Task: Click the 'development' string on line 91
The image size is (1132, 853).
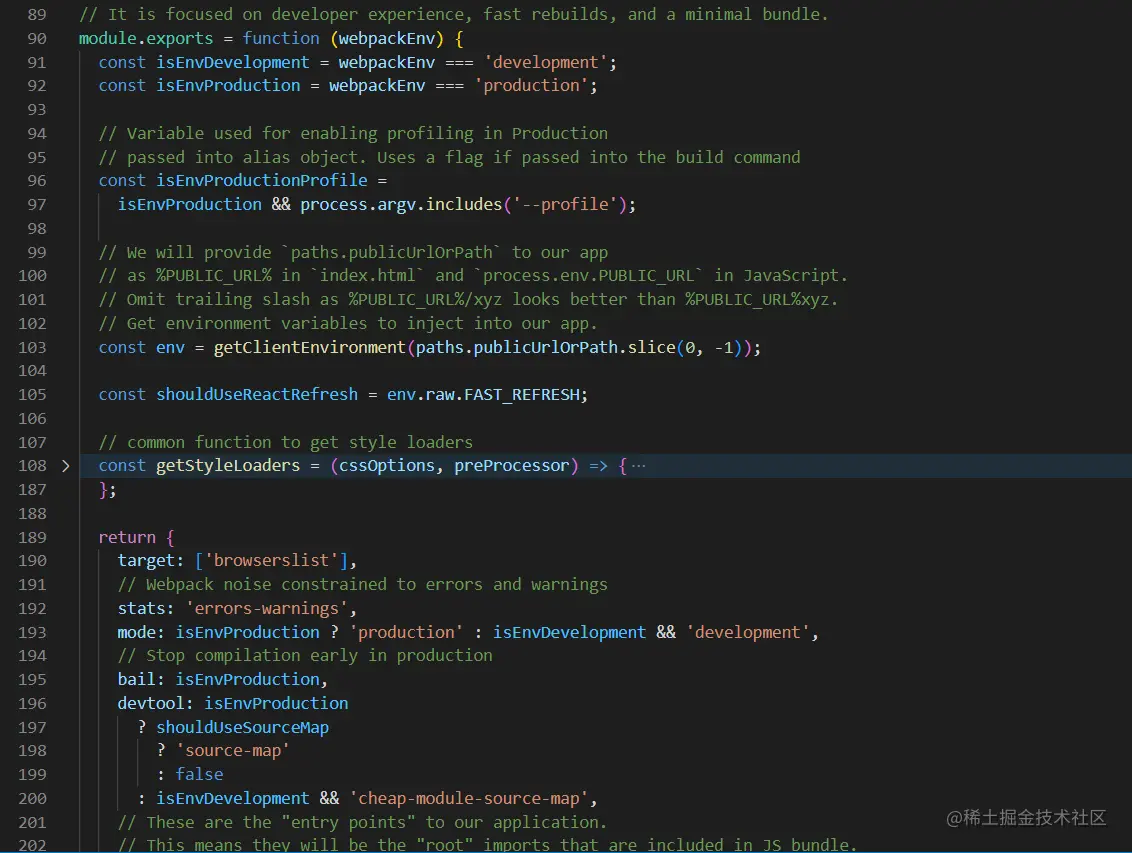Action: (x=545, y=63)
